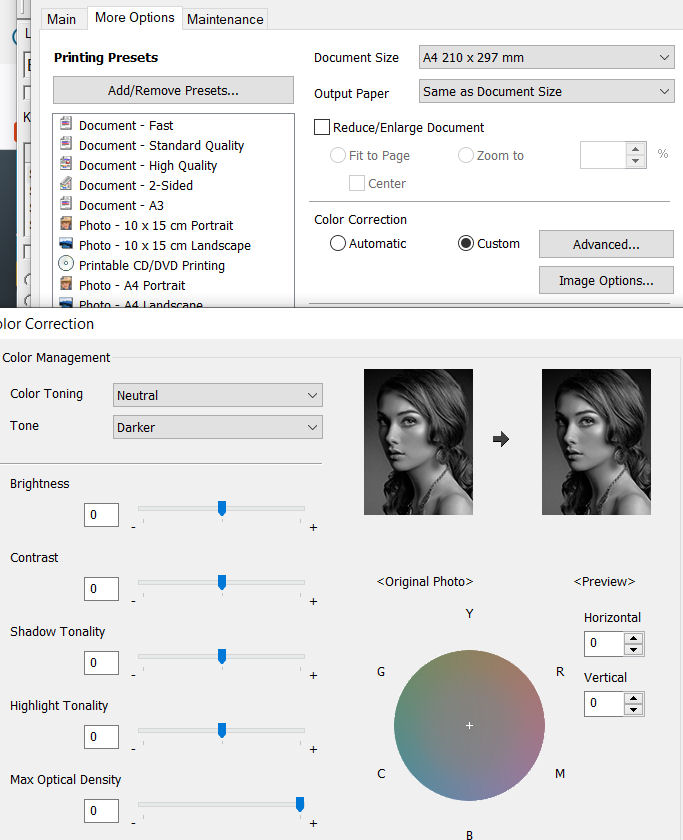Choose the Document - High Quality preset icon
Screen dimensions: 683x840
point(66,165)
